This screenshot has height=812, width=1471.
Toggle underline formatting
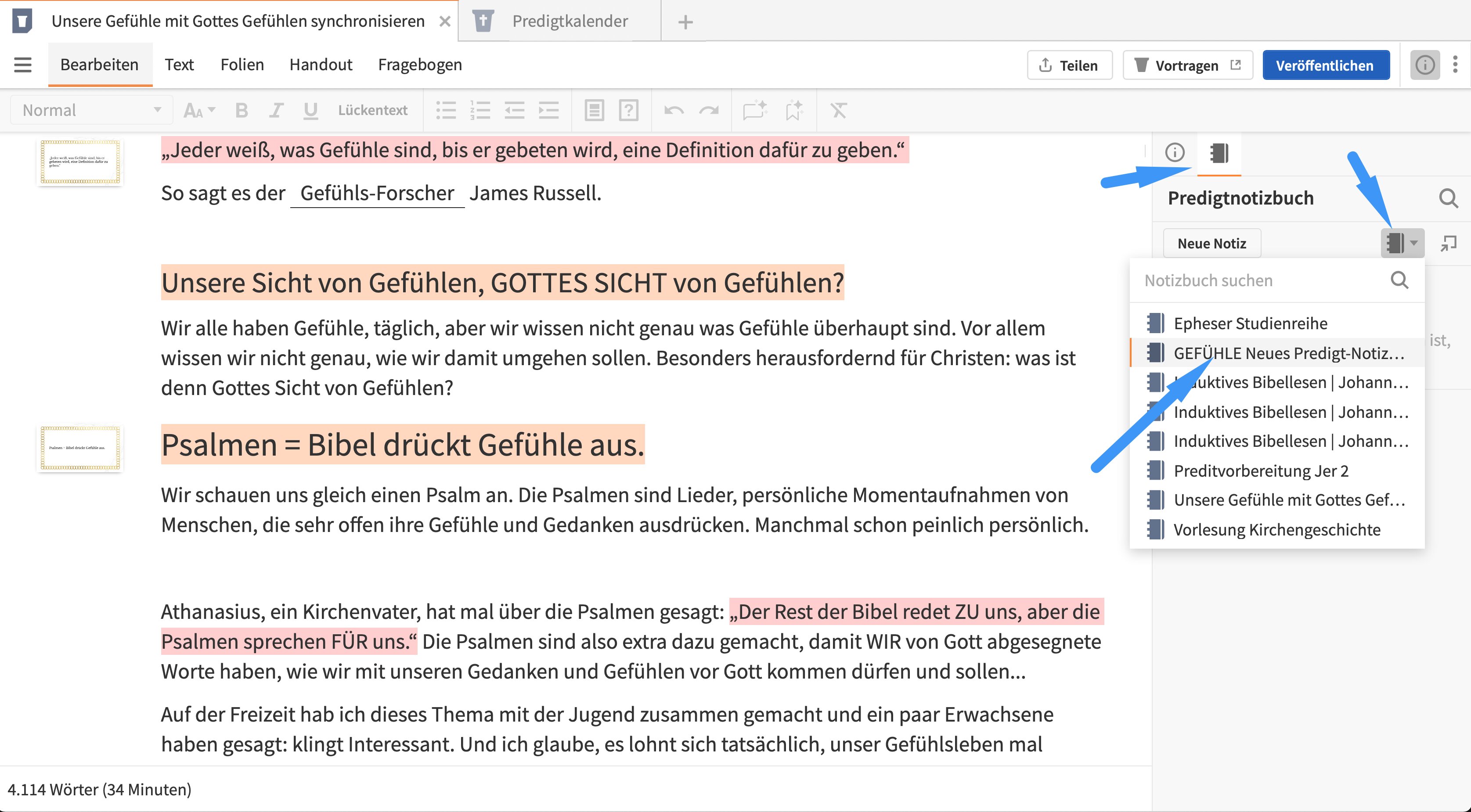click(x=310, y=110)
